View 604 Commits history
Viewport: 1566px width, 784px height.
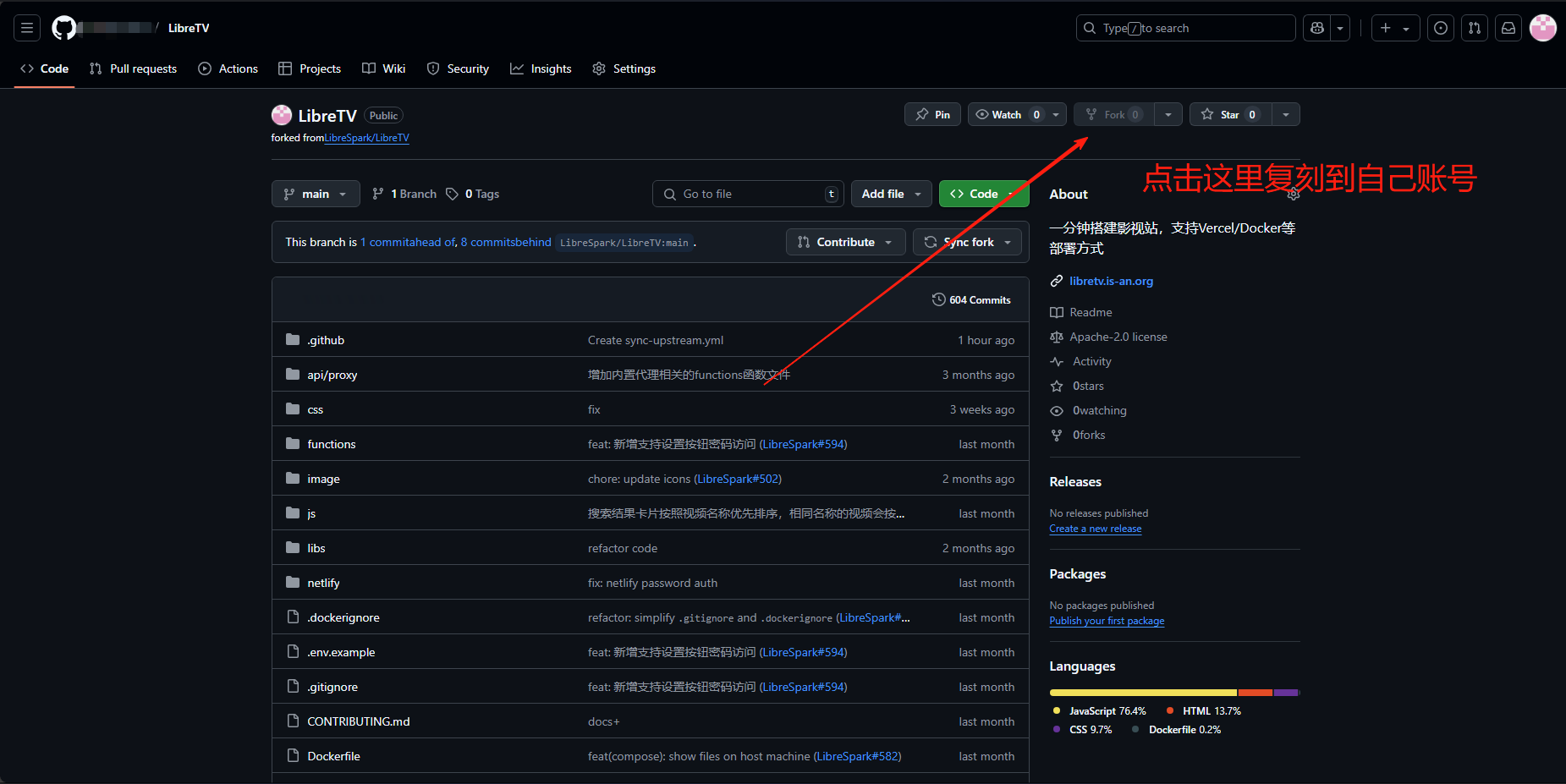click(971, 299)
